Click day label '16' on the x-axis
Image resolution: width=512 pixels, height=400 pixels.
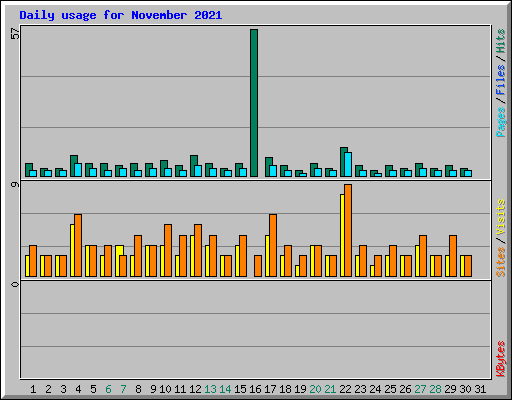click(255, 389)
